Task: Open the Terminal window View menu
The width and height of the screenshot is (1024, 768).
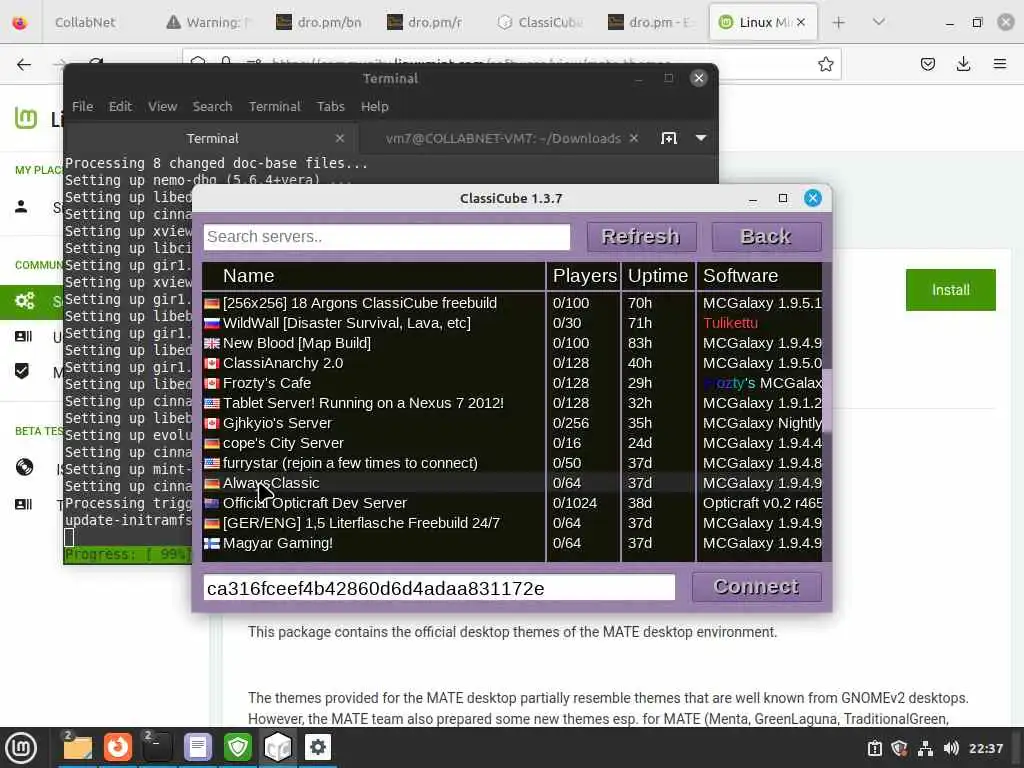Action: (x=162, y=106)
